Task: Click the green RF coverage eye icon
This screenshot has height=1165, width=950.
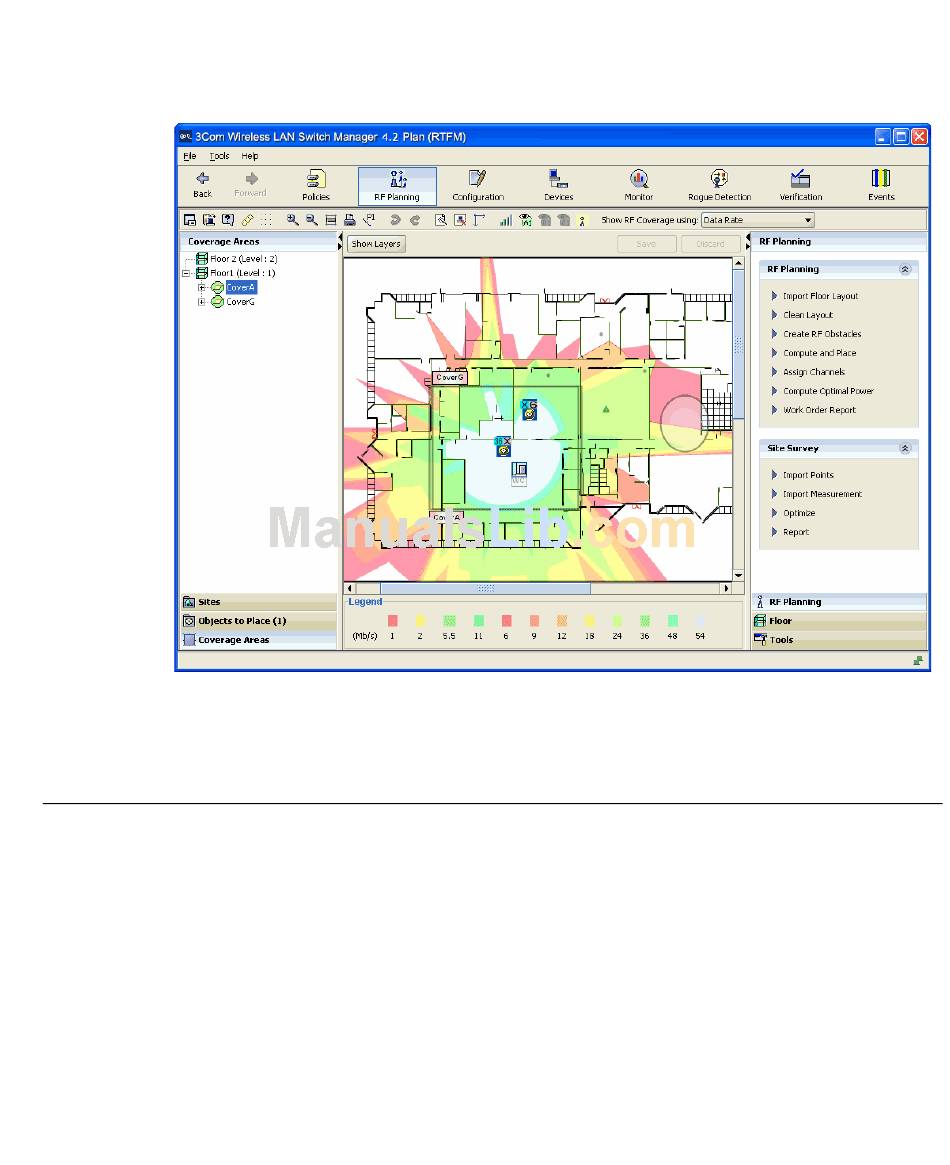Action: (x=525, y=220)
